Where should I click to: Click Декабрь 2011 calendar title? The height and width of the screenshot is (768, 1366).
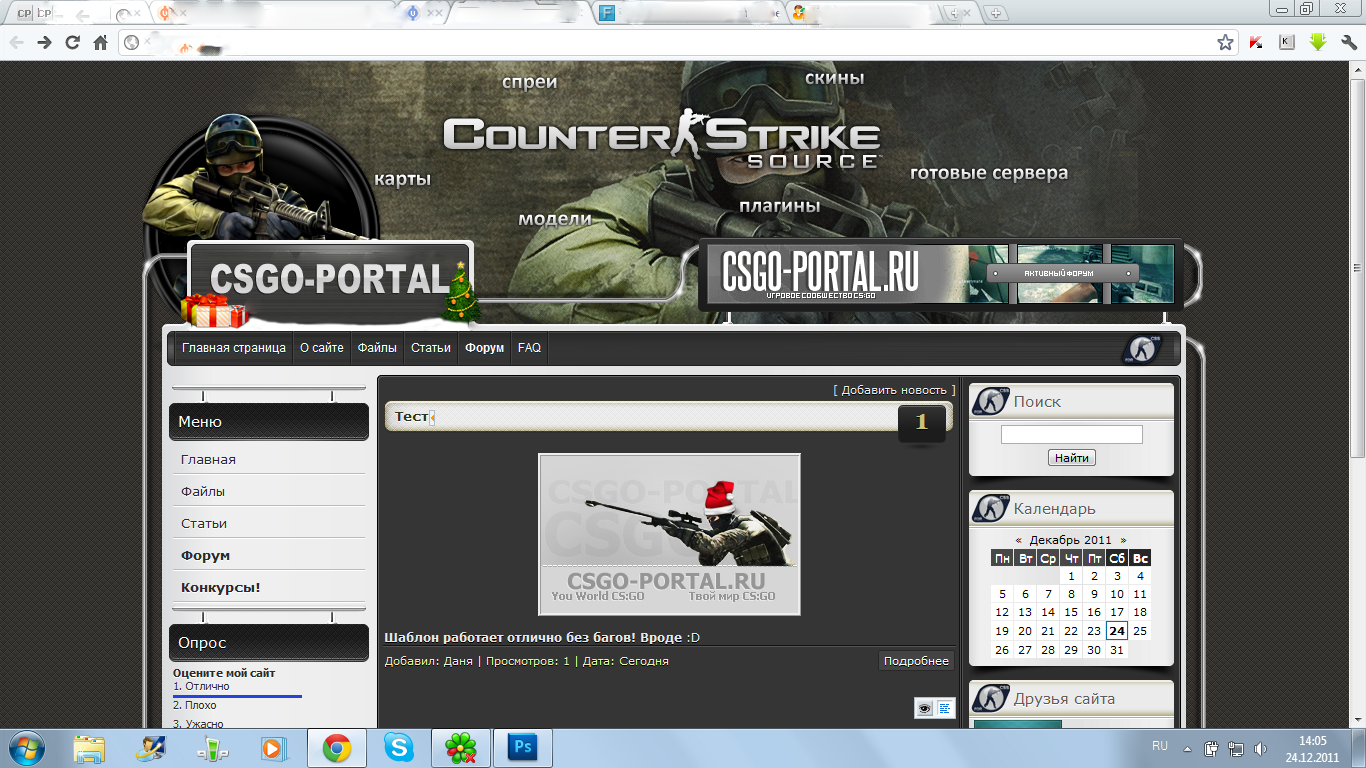point(1070,540)
